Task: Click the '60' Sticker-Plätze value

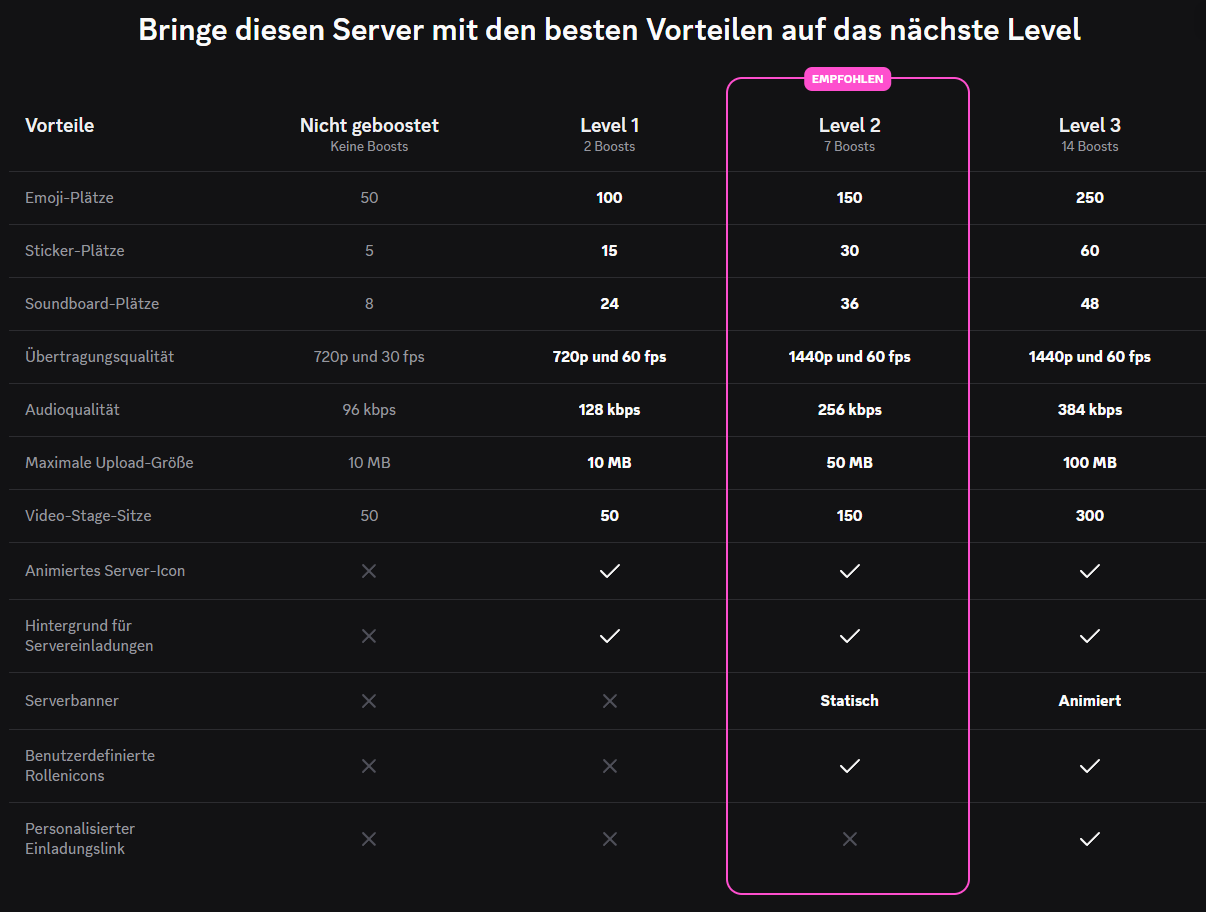Action: click(x=1090, y=251)
